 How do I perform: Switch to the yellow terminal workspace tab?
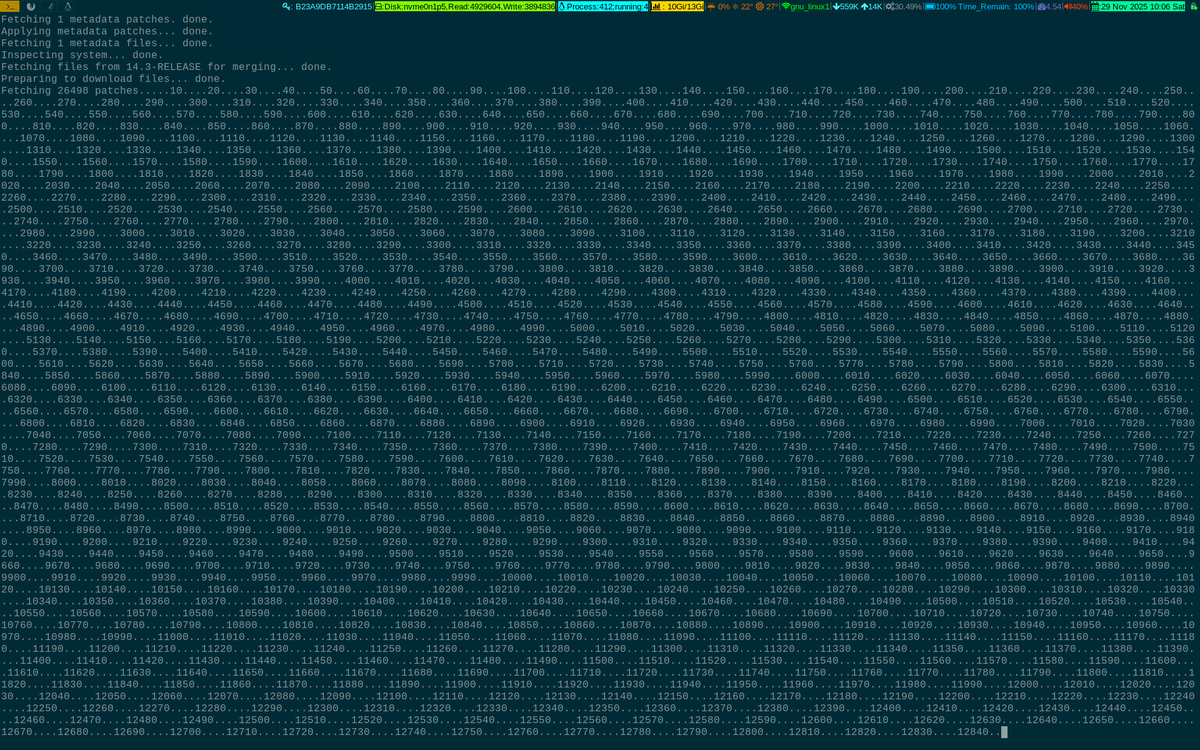click(10, 8)
